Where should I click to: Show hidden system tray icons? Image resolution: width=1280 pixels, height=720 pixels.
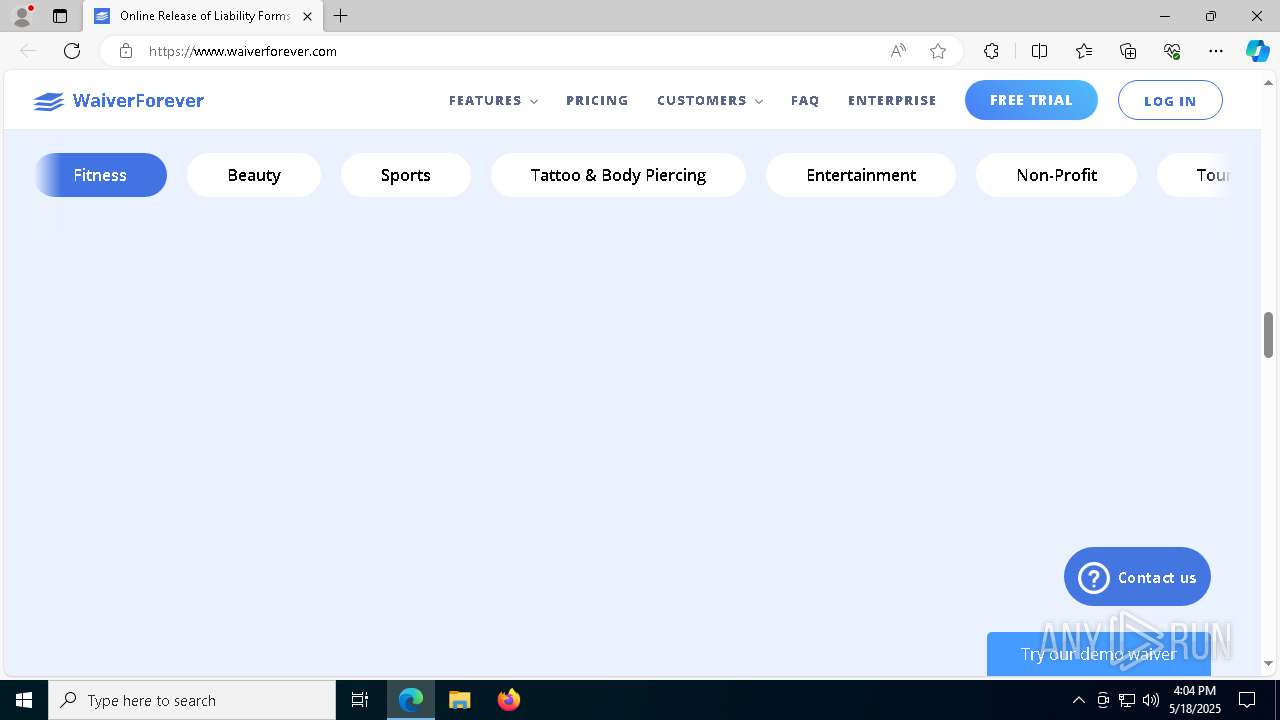[1078, 700]
